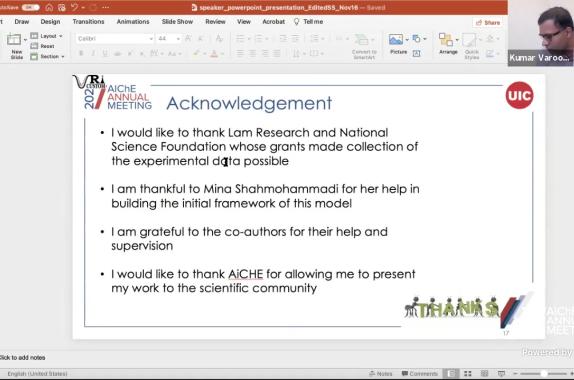The width and height of the screenshot is (574, 380).
Task: Click the Acknowledgement slide title
Action: [x=249, y=103]
